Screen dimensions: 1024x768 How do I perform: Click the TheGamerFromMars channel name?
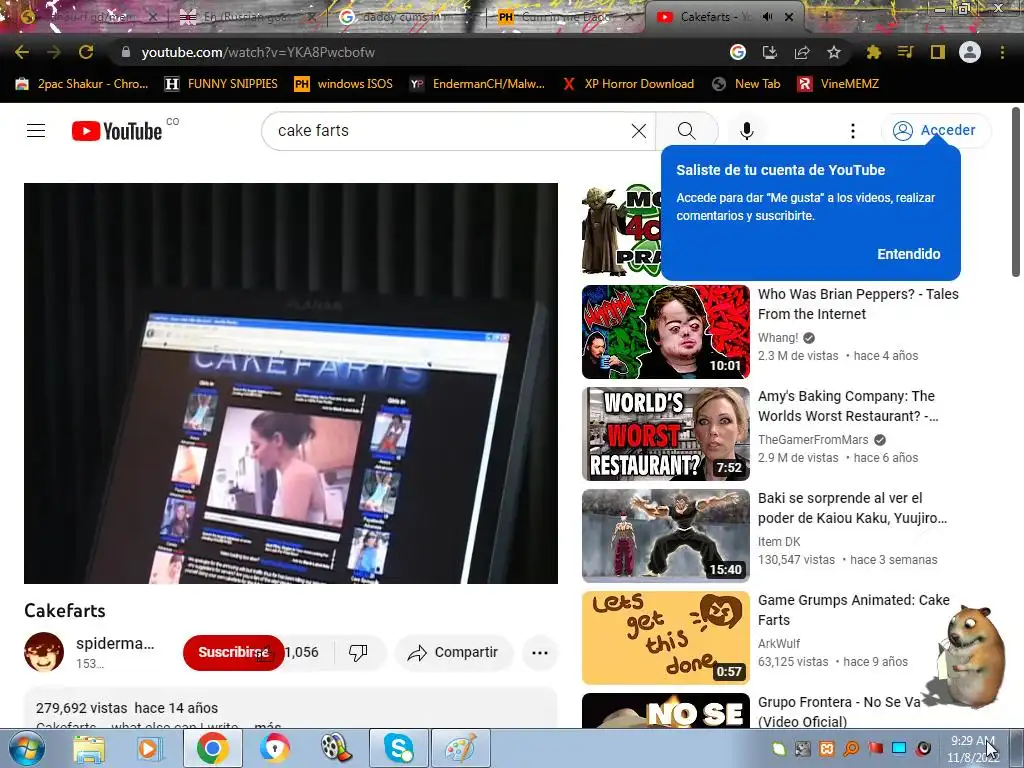click(813, 440)
